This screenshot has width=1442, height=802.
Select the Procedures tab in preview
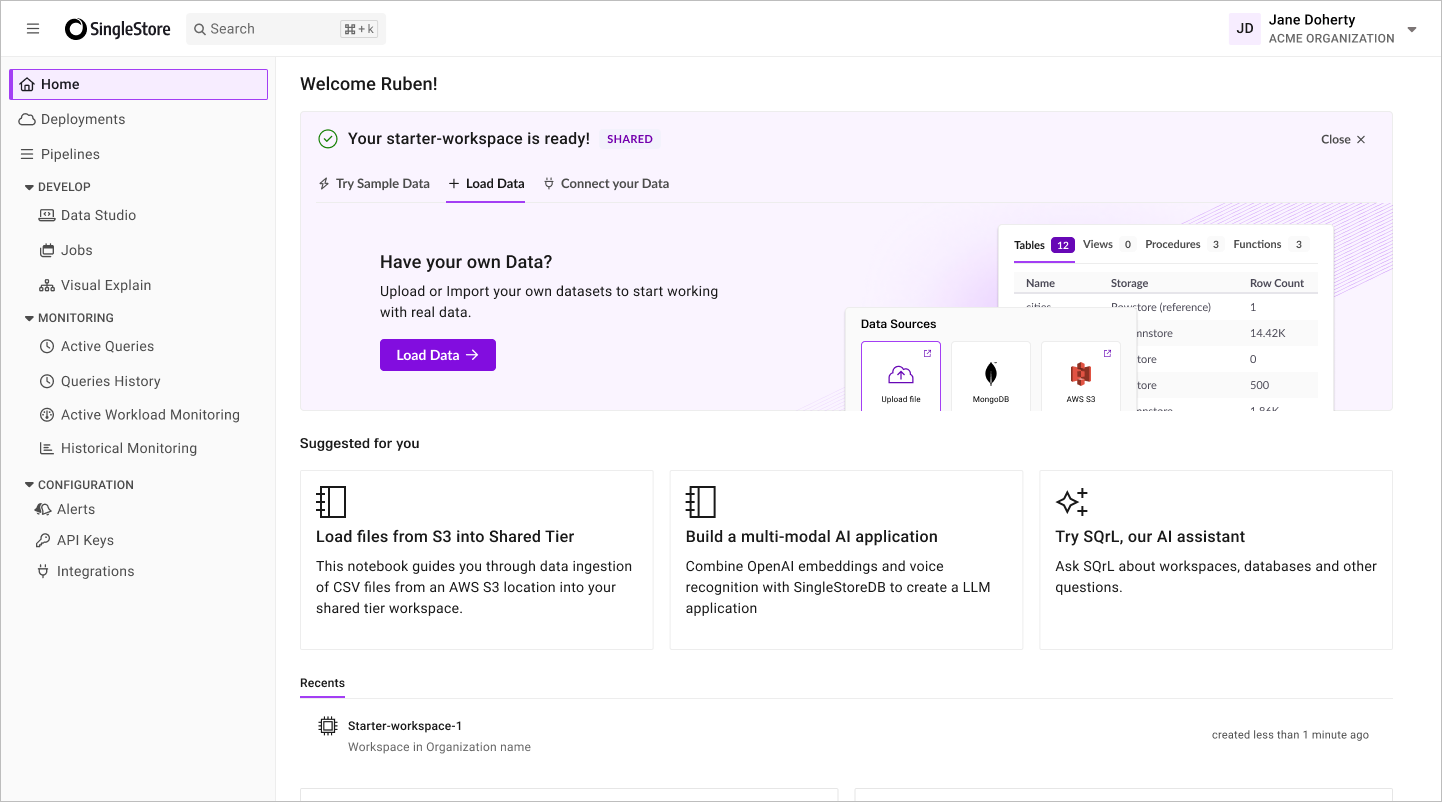coord(1184,245)
